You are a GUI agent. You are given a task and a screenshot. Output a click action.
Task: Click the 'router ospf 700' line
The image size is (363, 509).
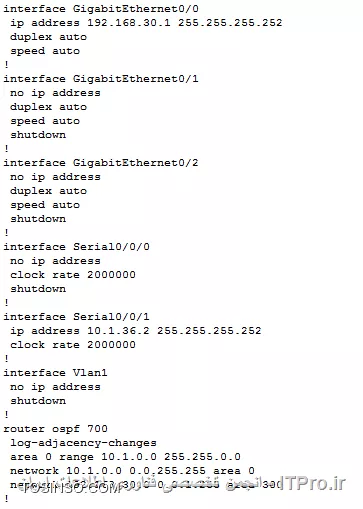click(x=55, y=429)
